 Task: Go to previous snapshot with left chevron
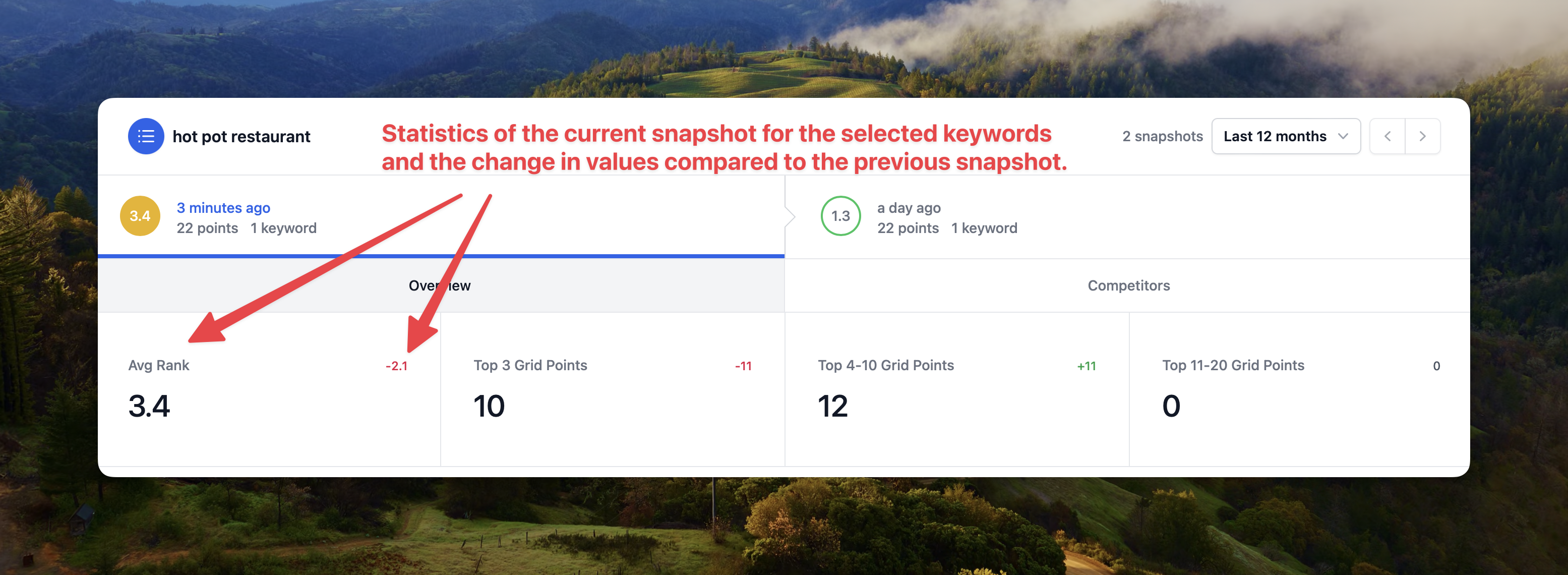coord(1387,137)
